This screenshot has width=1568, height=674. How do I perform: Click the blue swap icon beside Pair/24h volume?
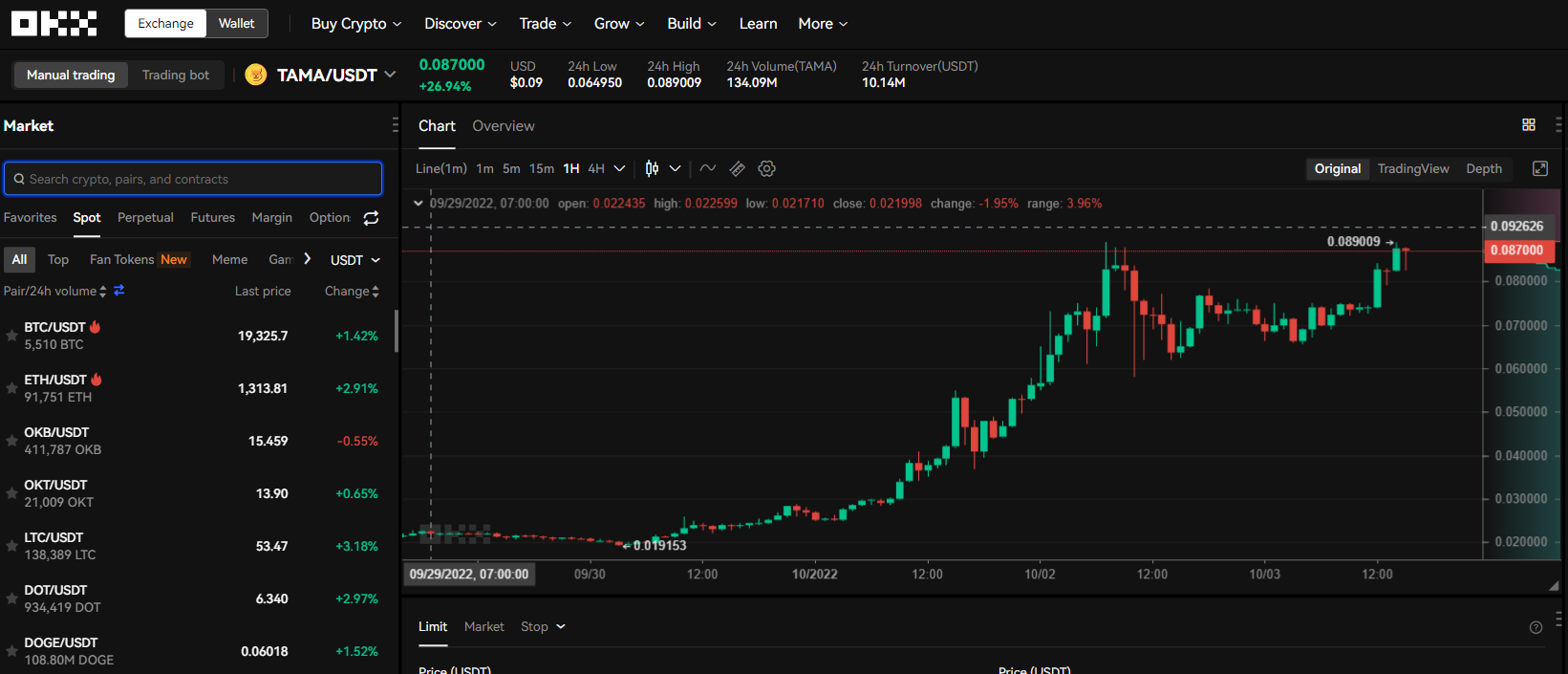119,291
